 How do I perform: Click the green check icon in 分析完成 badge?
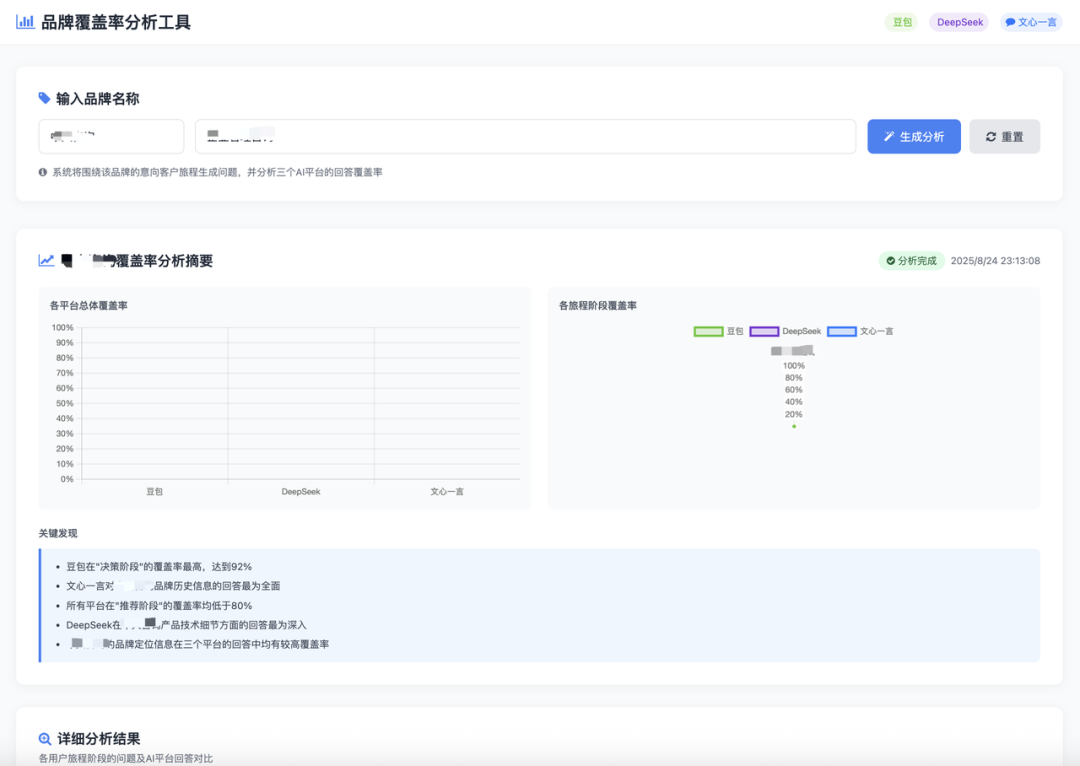891,261
